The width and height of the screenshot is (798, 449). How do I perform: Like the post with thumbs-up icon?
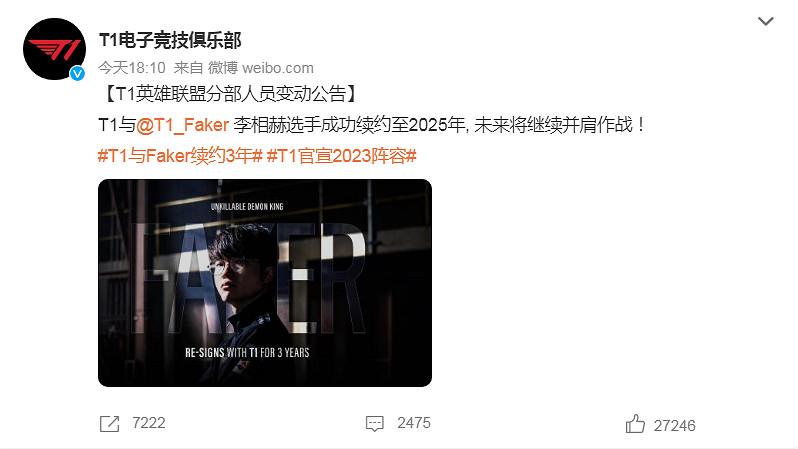coord(635,424)
